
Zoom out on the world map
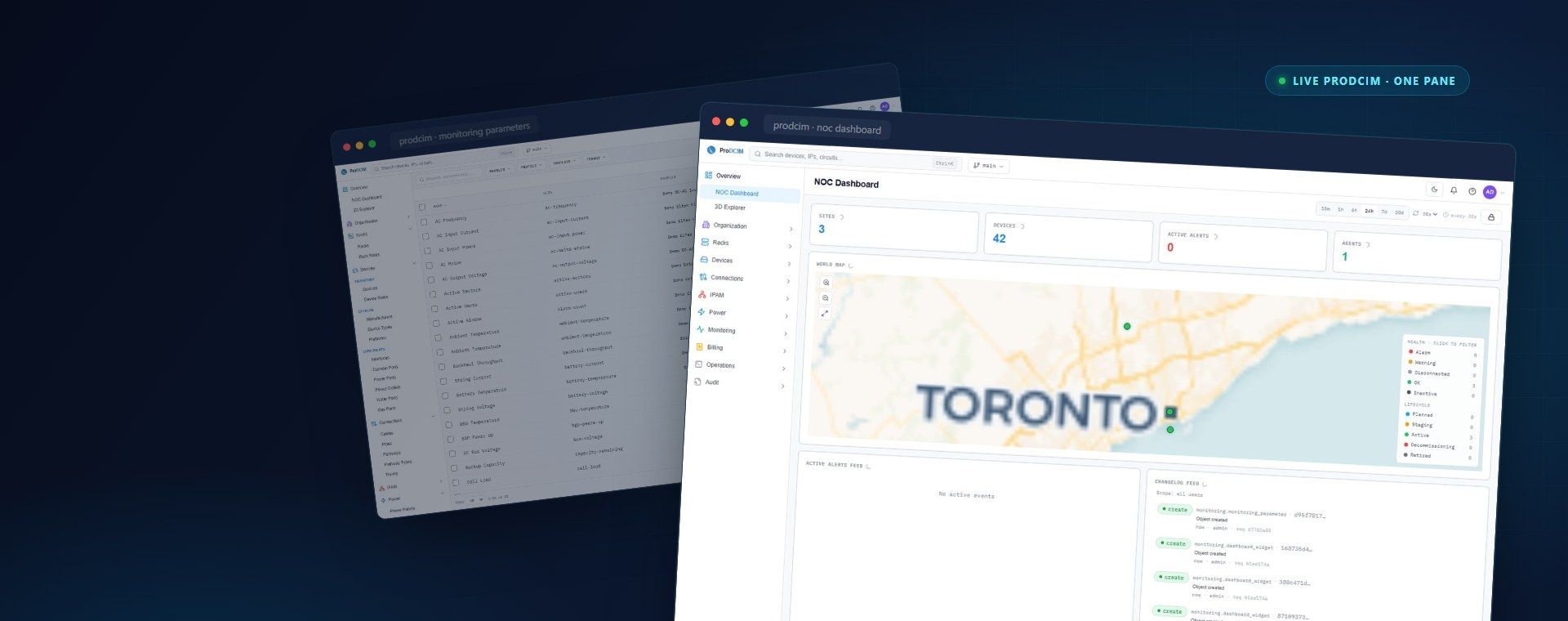click(826, 298)
